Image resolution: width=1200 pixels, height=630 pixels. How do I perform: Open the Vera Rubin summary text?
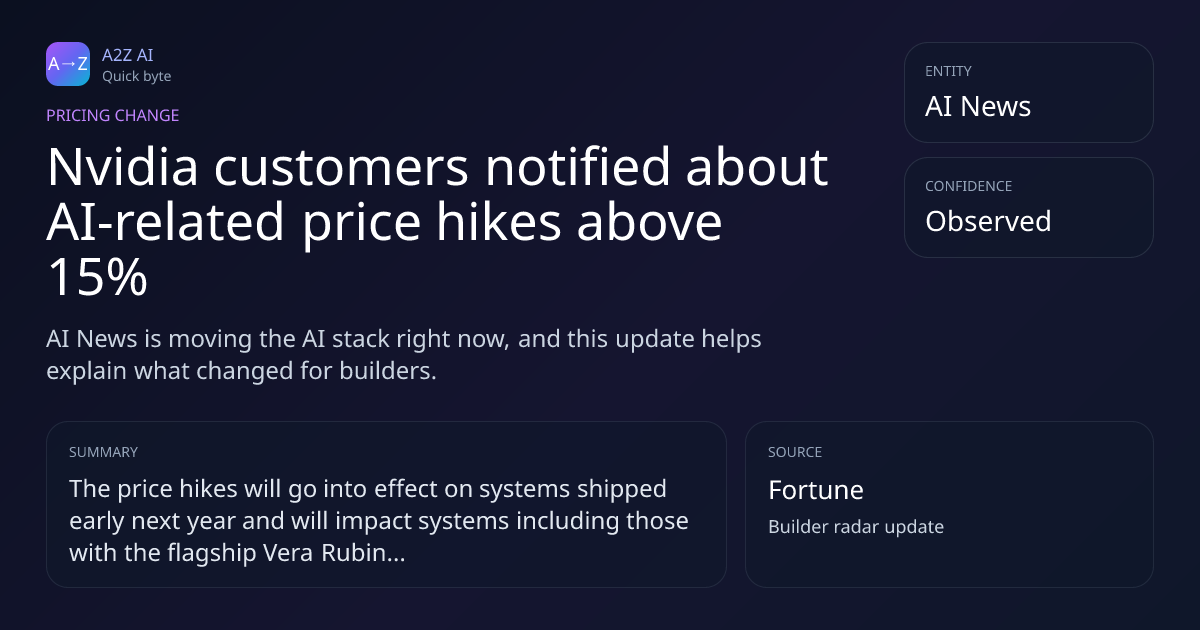click(379, 521)
